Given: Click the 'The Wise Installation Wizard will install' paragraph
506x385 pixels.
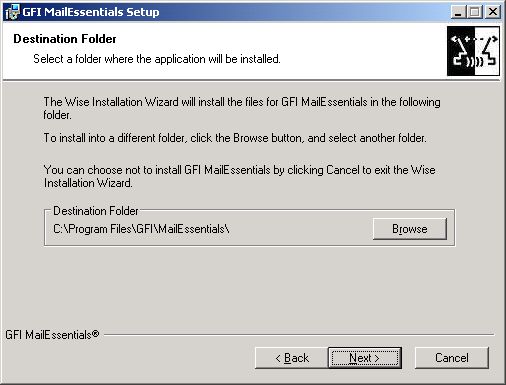Looking at the screenshot, I should [x=242, y=108].
